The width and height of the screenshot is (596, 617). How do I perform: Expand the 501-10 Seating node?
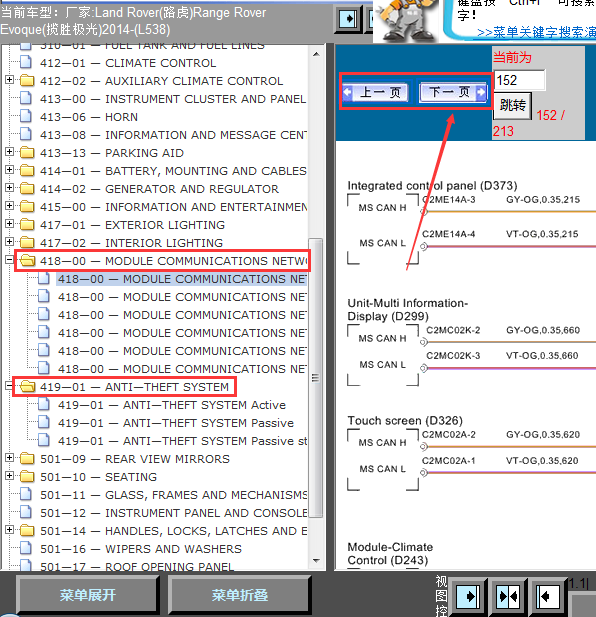[9, 476]
